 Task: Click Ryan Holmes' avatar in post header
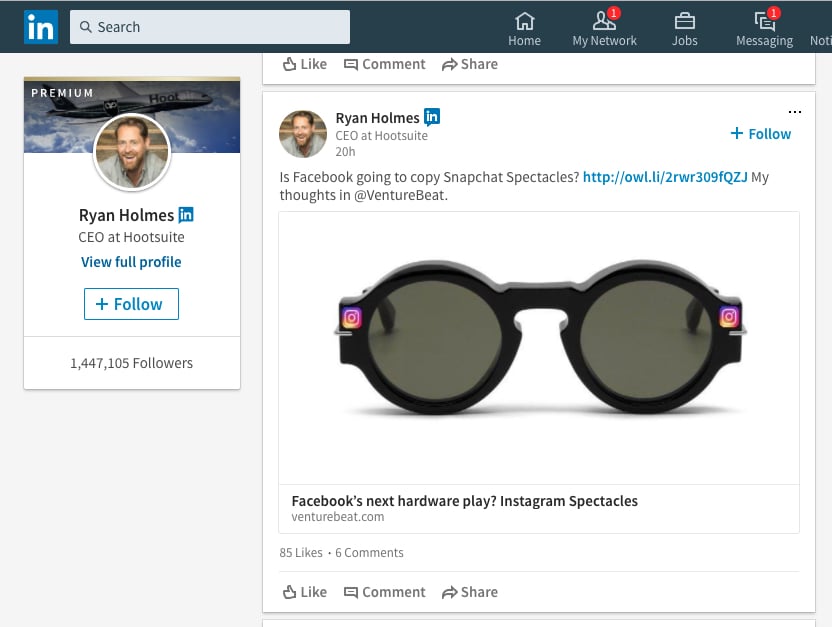tap(303, 134)
